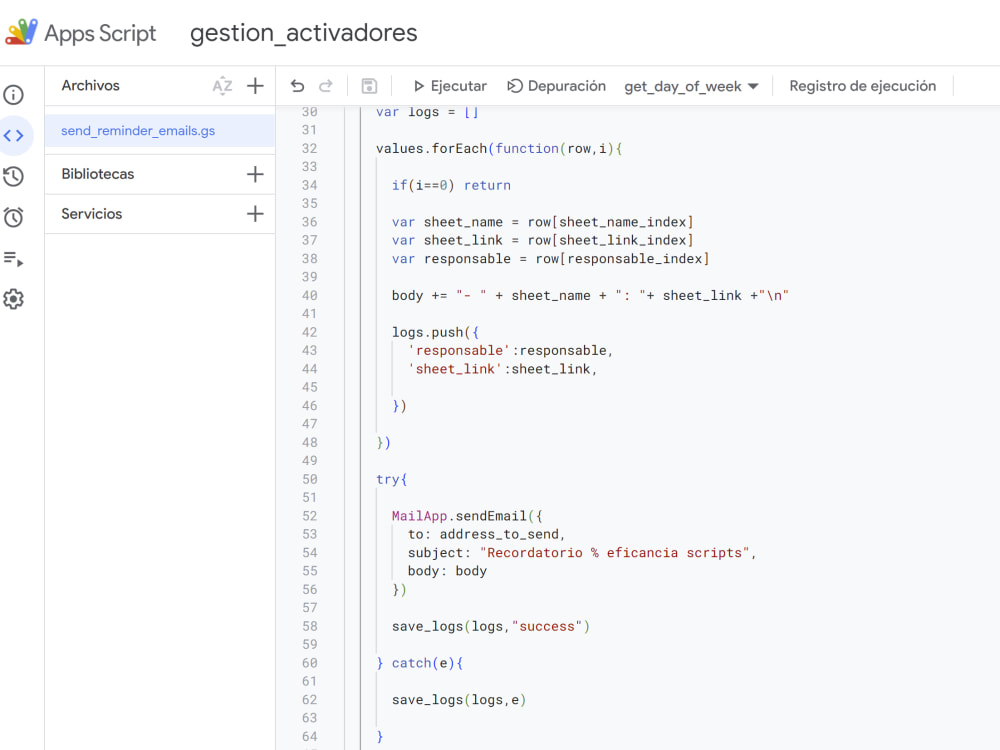
Task: Run the script with Ejecutar
Action: point(450,86)
